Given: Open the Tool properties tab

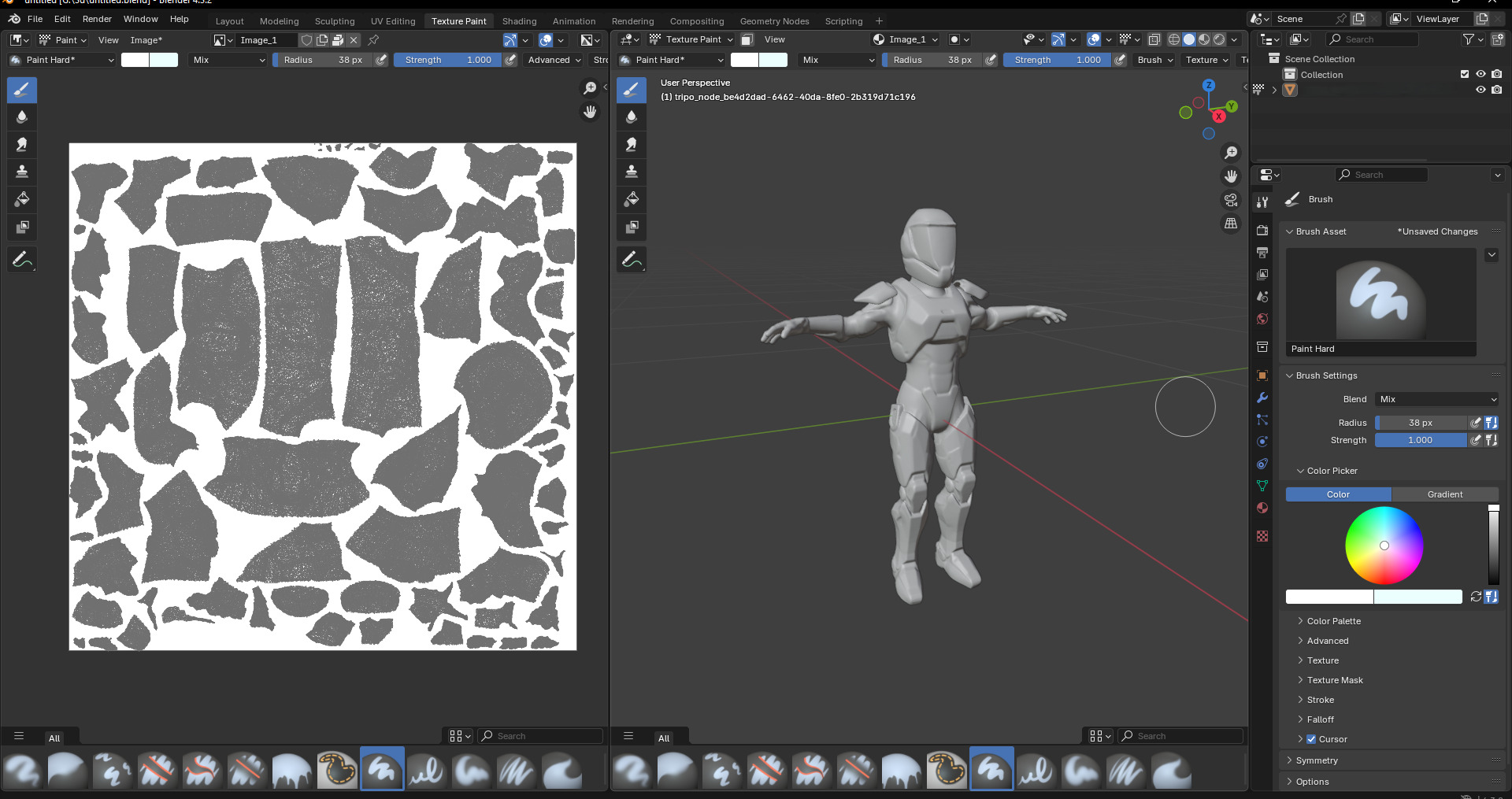Looking at the screenshot, I should [x=1262, y=202].
